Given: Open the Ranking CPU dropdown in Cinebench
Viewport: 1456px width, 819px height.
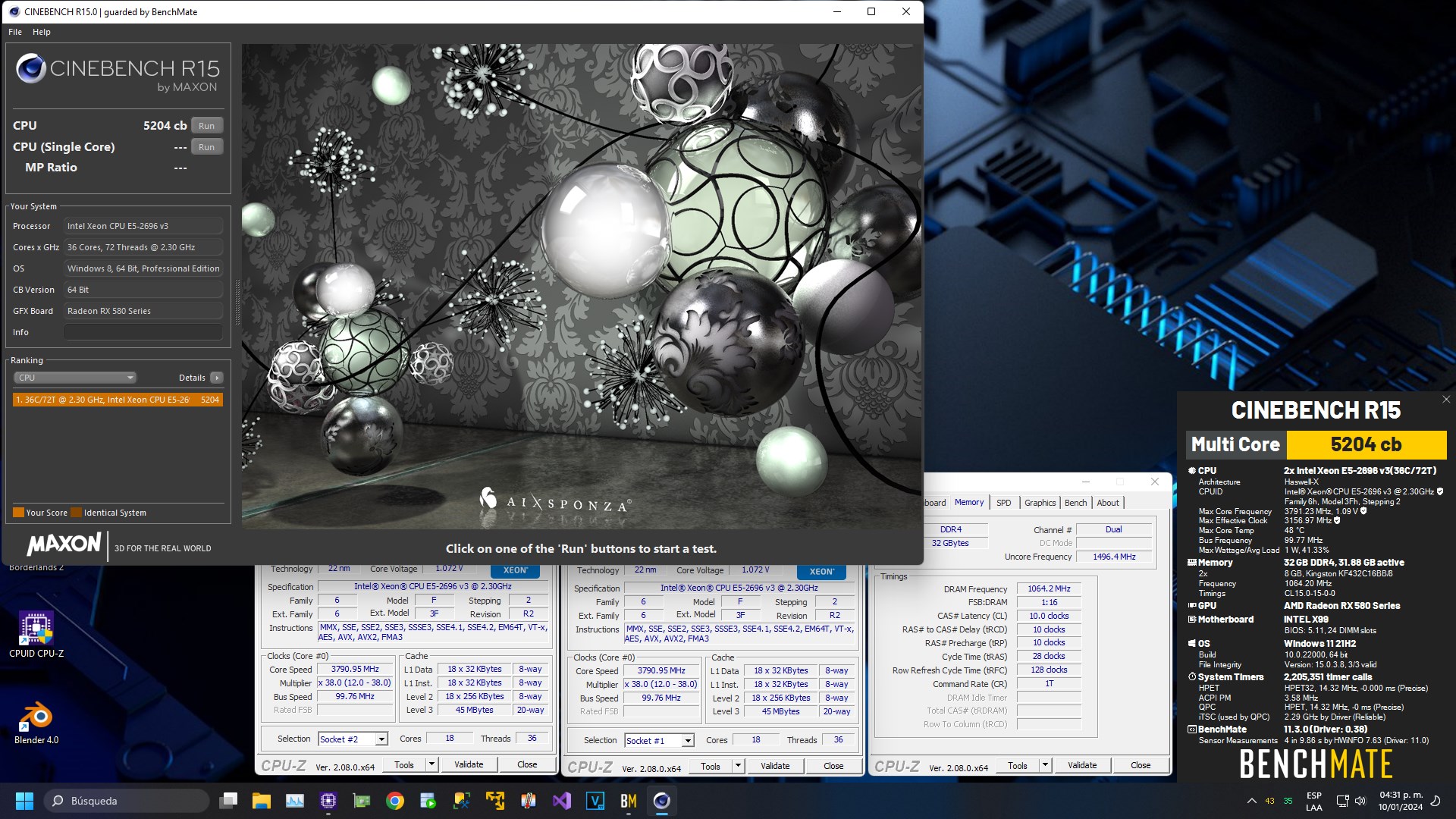Looking at the screenshot, I should [75, 378].
